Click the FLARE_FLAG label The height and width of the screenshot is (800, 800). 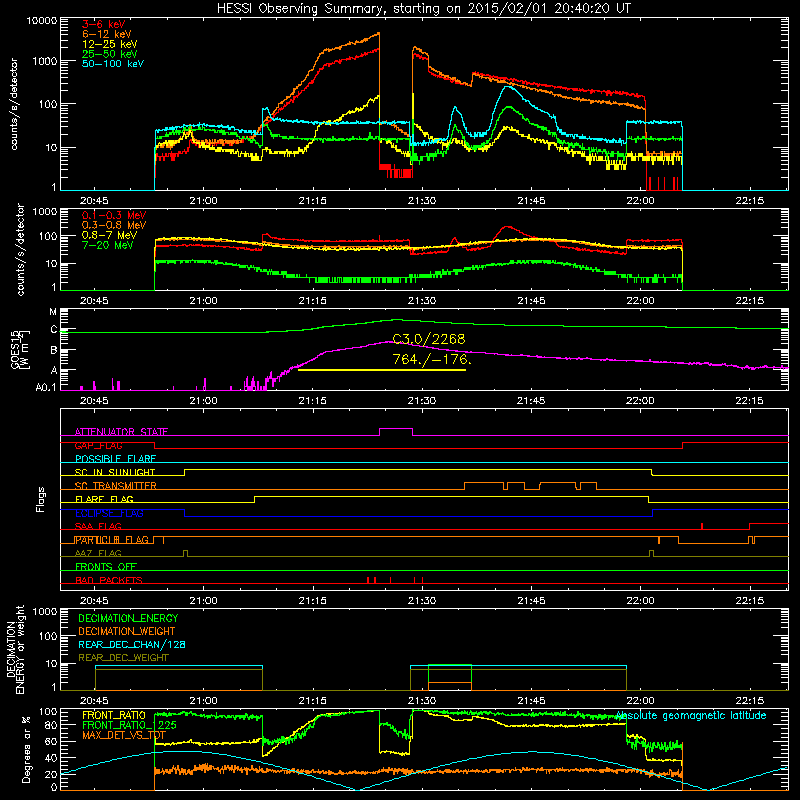click(104, 499)
